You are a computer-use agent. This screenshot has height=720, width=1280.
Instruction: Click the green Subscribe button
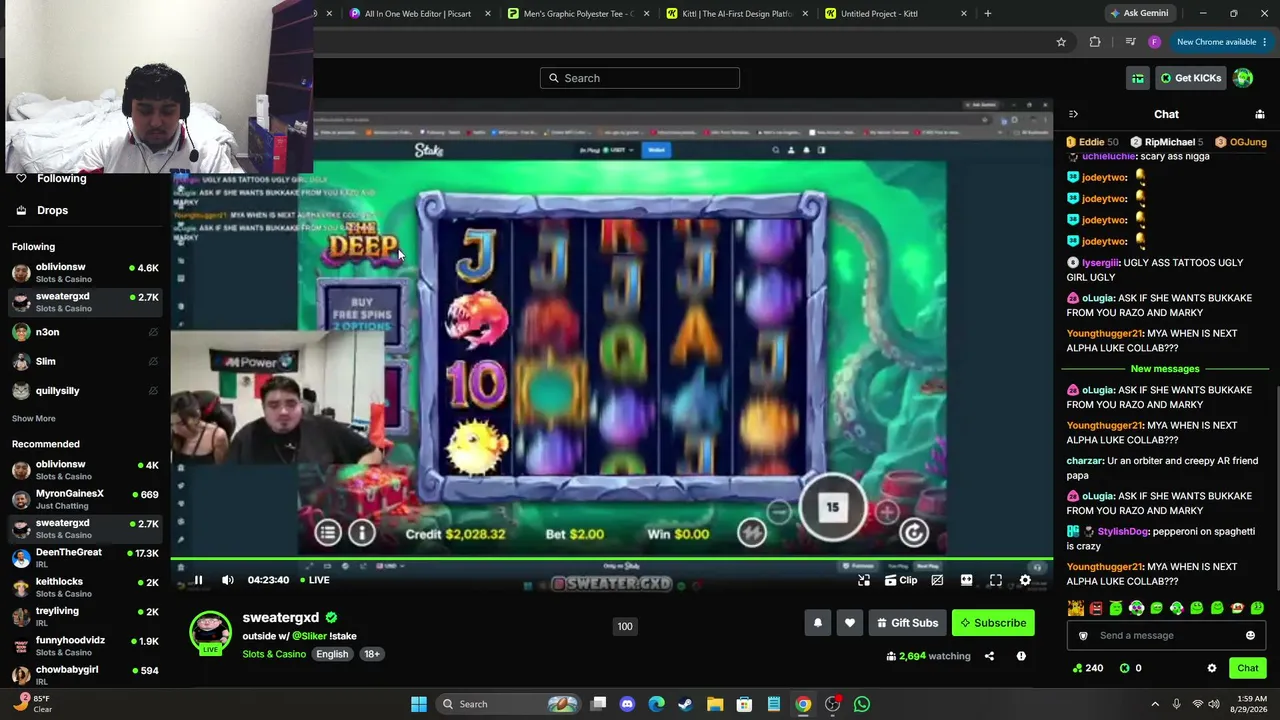pyautogui.click(x=993, y=623)
